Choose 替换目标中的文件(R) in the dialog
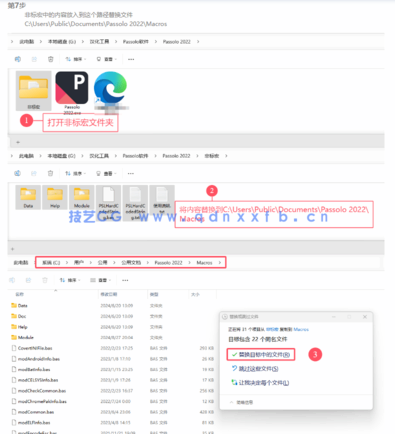 (261, 354)
